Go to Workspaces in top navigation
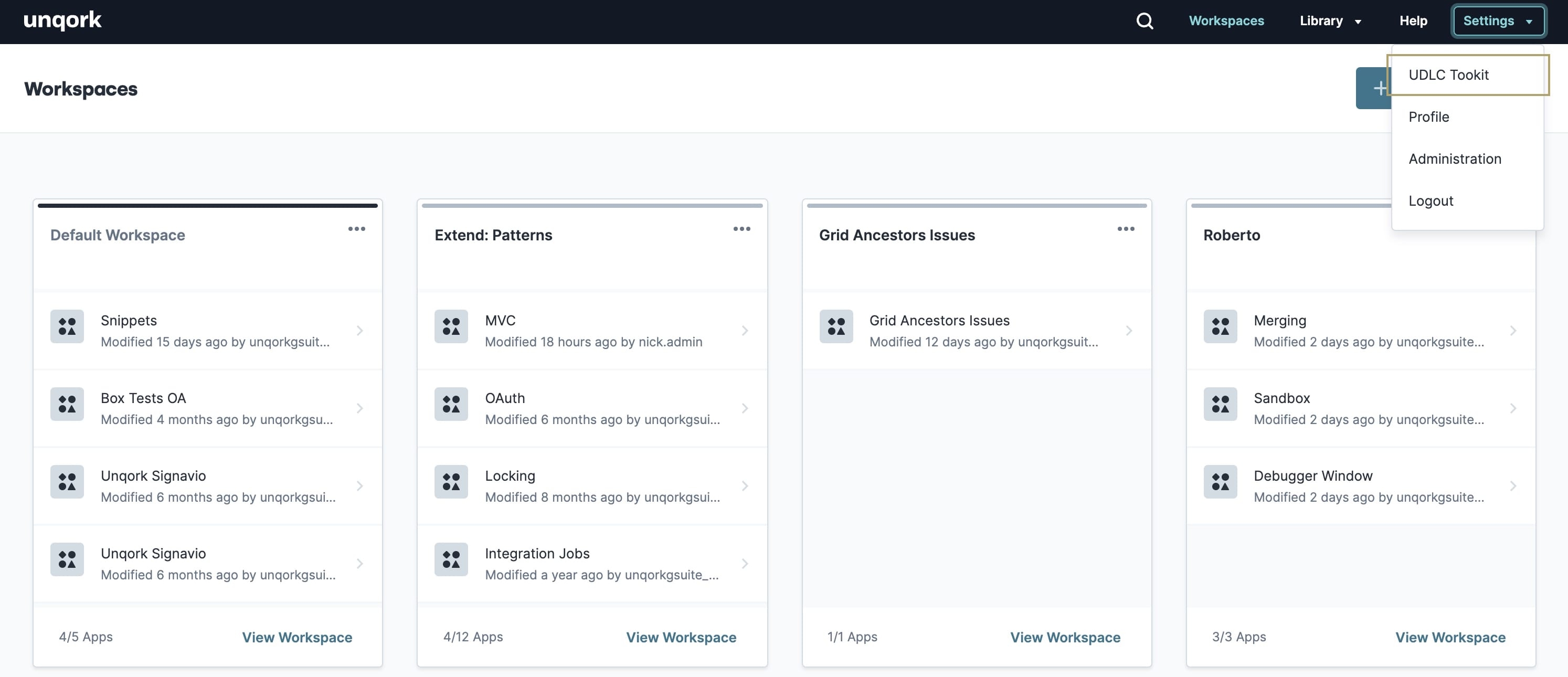Viewport: 1568px width, 677px height. pos(1226,20)
